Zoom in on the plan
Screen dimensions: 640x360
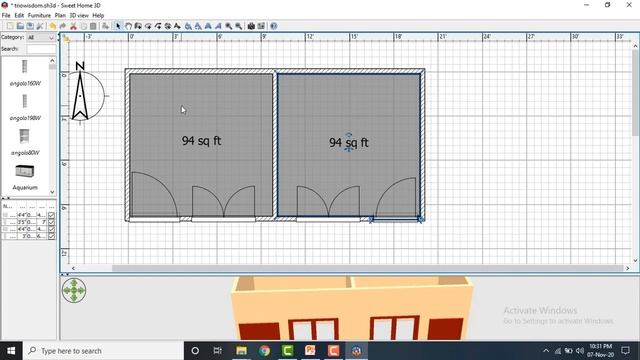click(x=229, y=26)
